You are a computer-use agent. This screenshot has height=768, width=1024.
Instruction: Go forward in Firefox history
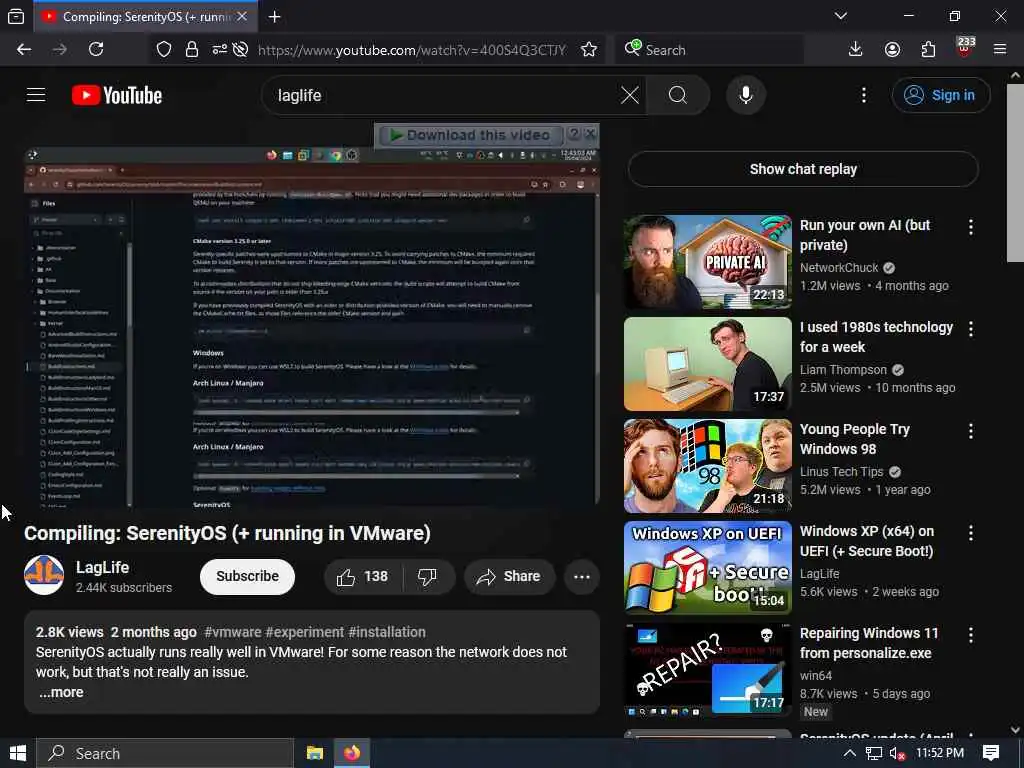pos(60,50)
